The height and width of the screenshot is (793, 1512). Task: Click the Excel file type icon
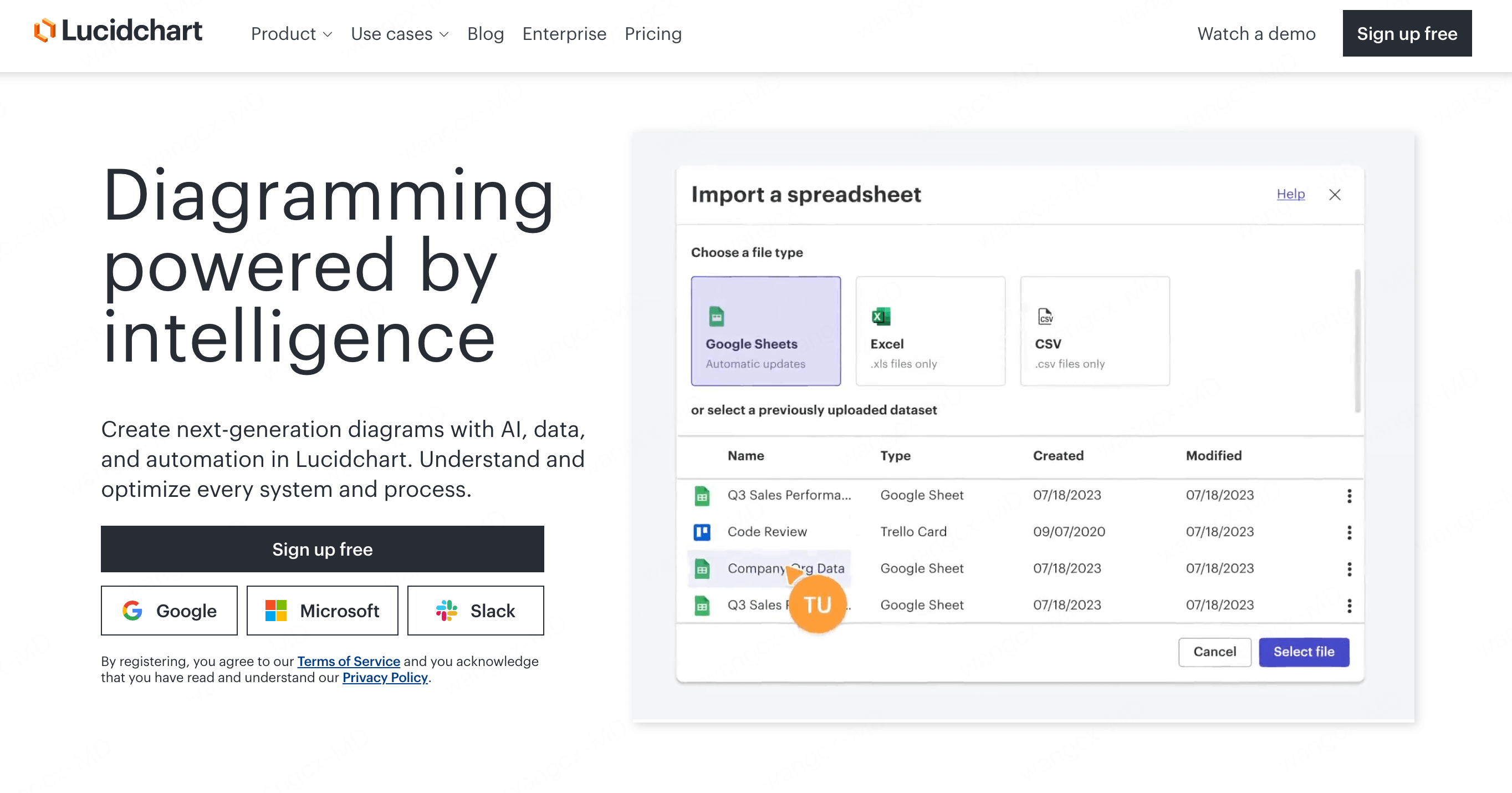click(881, 317)
